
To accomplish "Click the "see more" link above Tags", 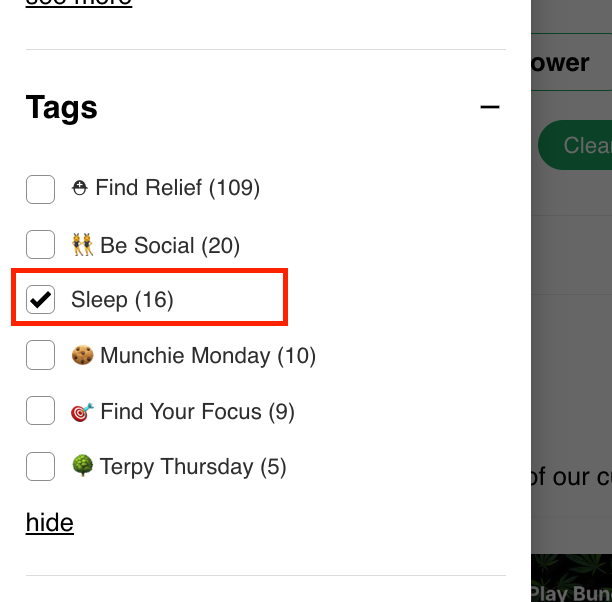I will 78,2.
